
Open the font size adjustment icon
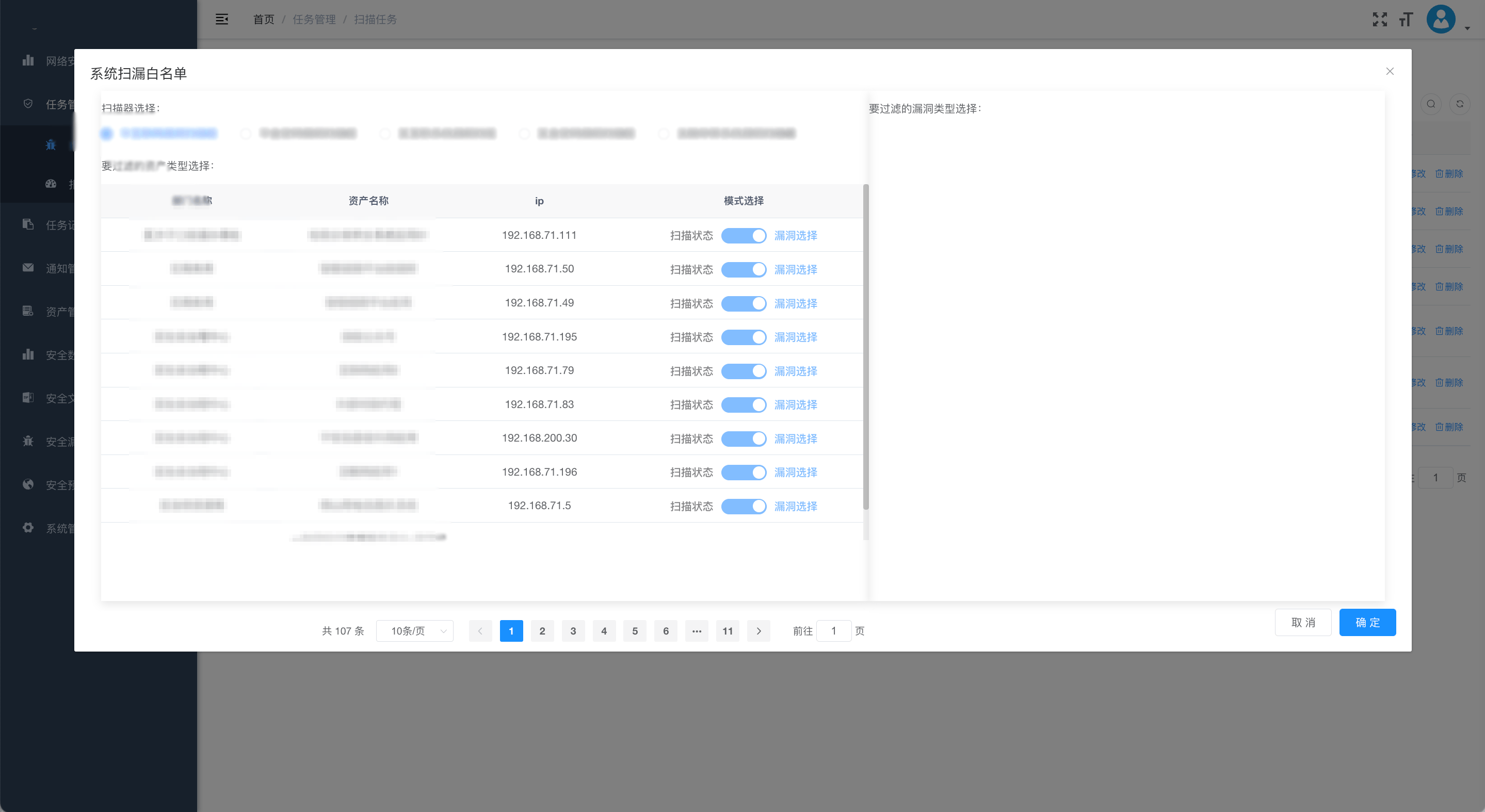1406,19
